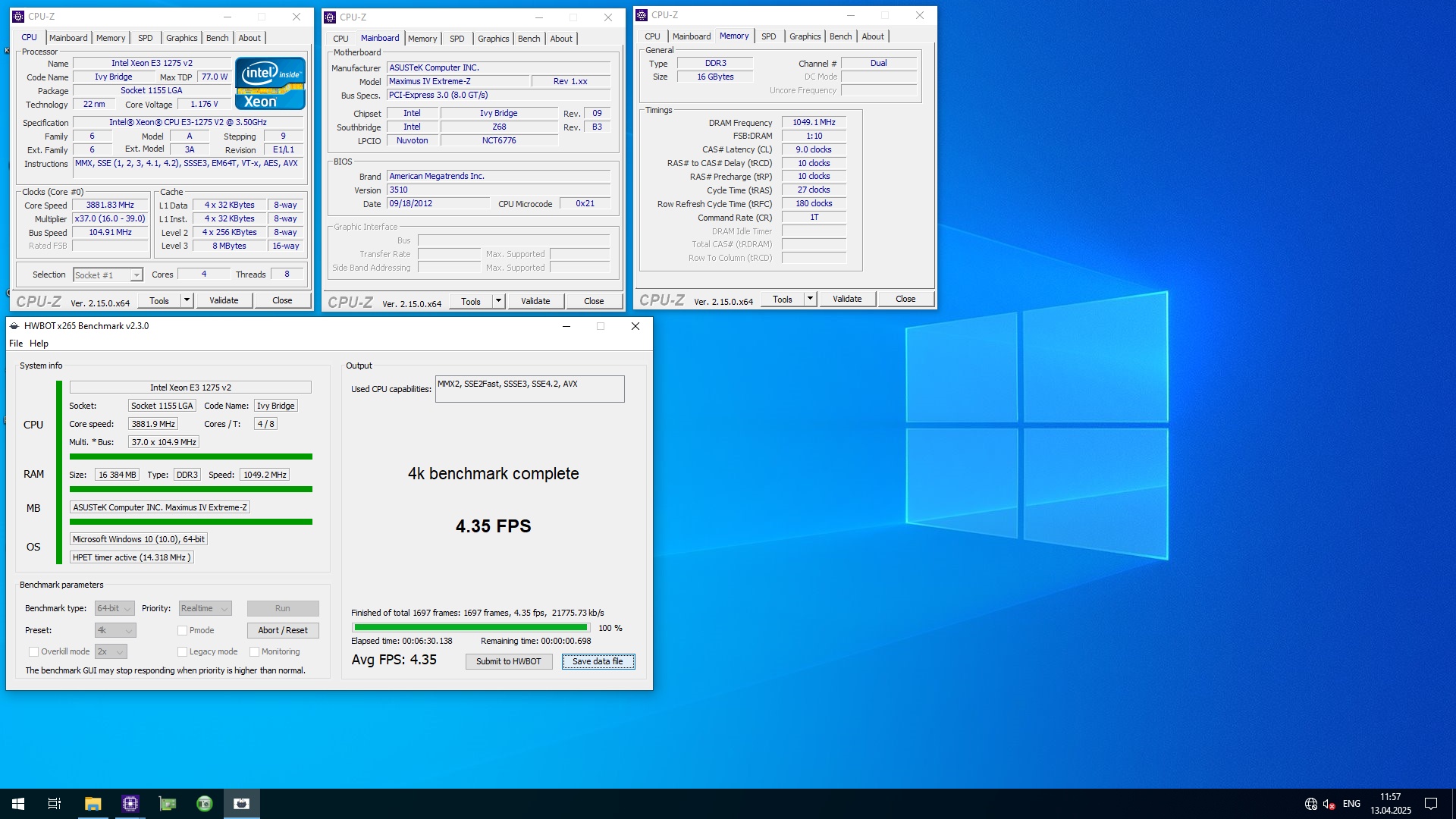Check the Legacy mode option
1456x819 pixels.
[x=183, y=652]
